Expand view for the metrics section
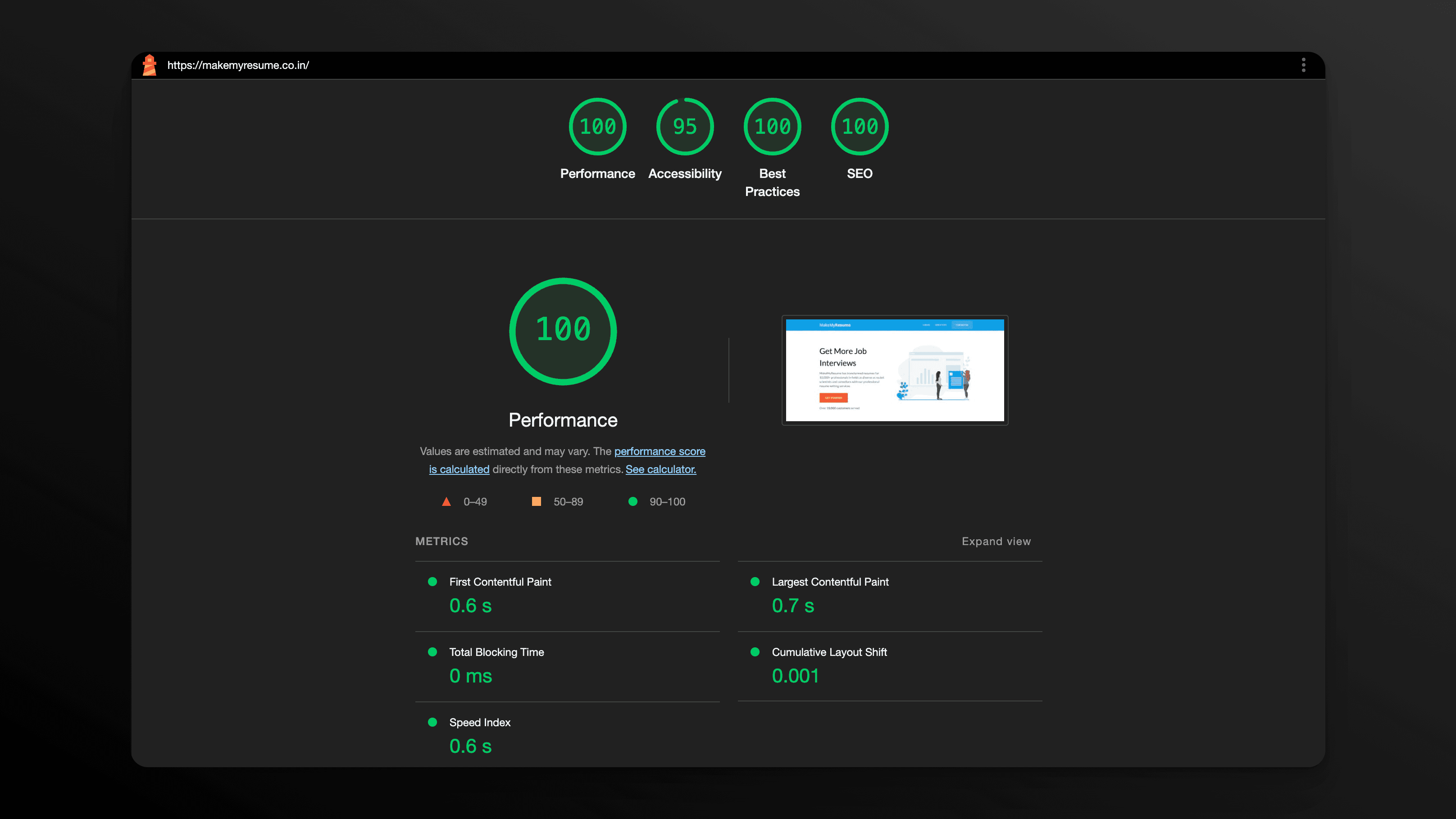Screen dimensions: 1456x819 pyautogui.click(x=996, y=541)
